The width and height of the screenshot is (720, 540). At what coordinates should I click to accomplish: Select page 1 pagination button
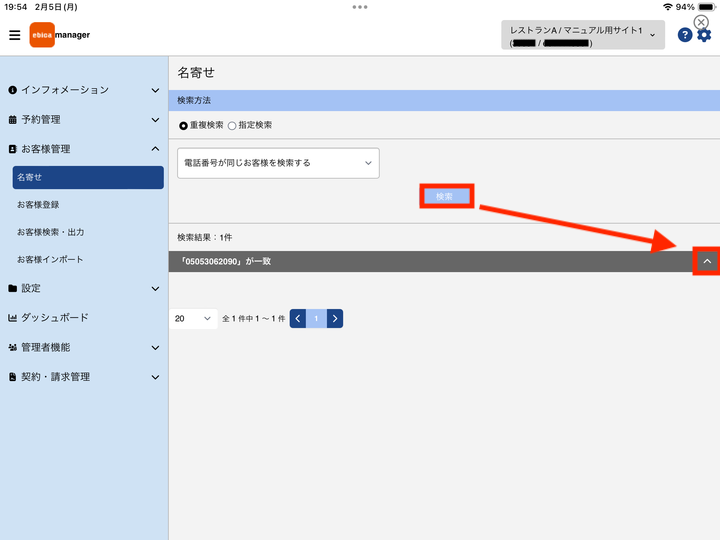point(316,318)
